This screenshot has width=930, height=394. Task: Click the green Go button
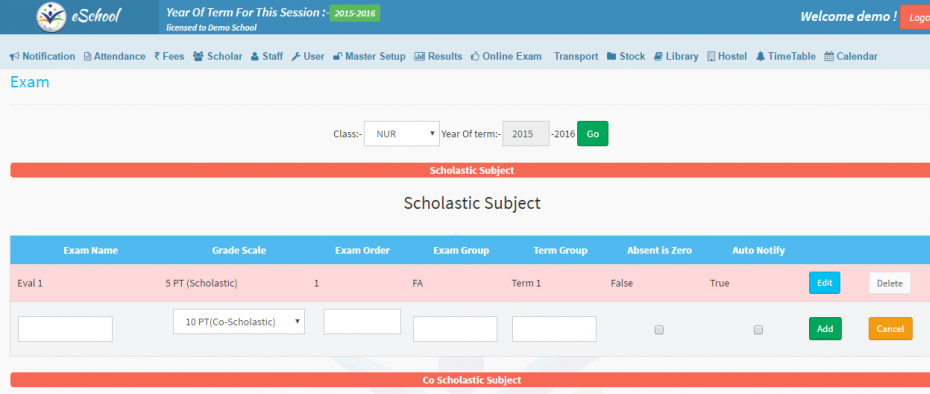(593, 134)
